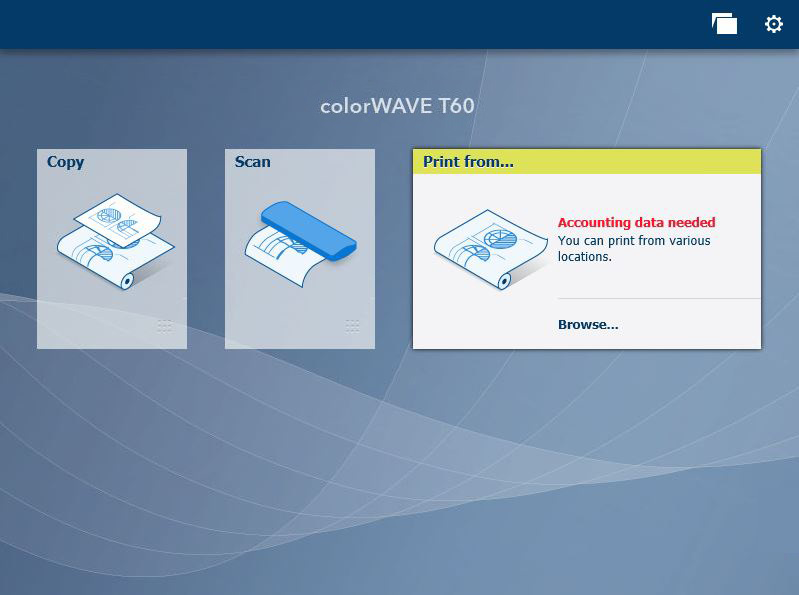Click the divider line above Browse

658,298
